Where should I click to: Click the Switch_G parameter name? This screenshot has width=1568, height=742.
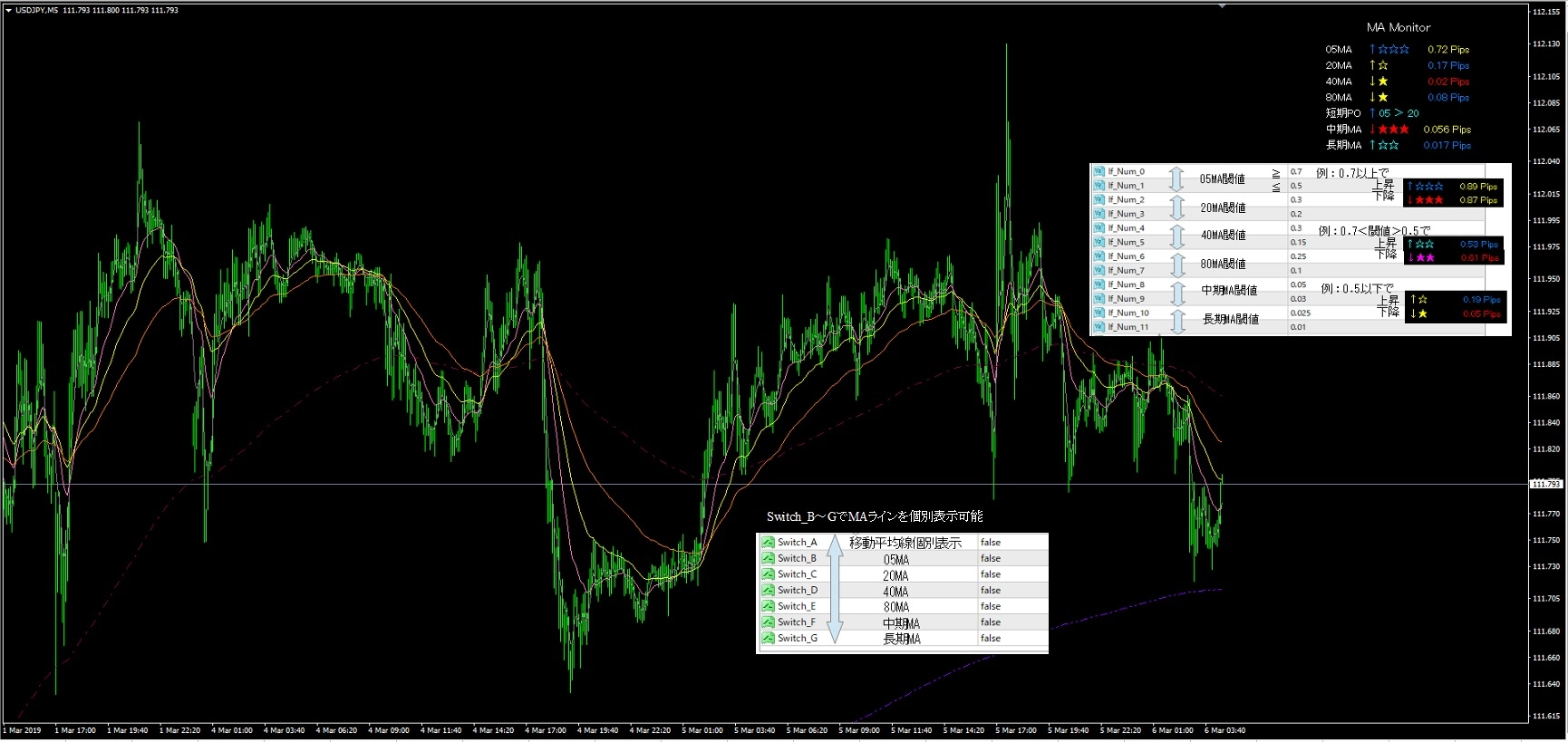(x=798, y=638)
